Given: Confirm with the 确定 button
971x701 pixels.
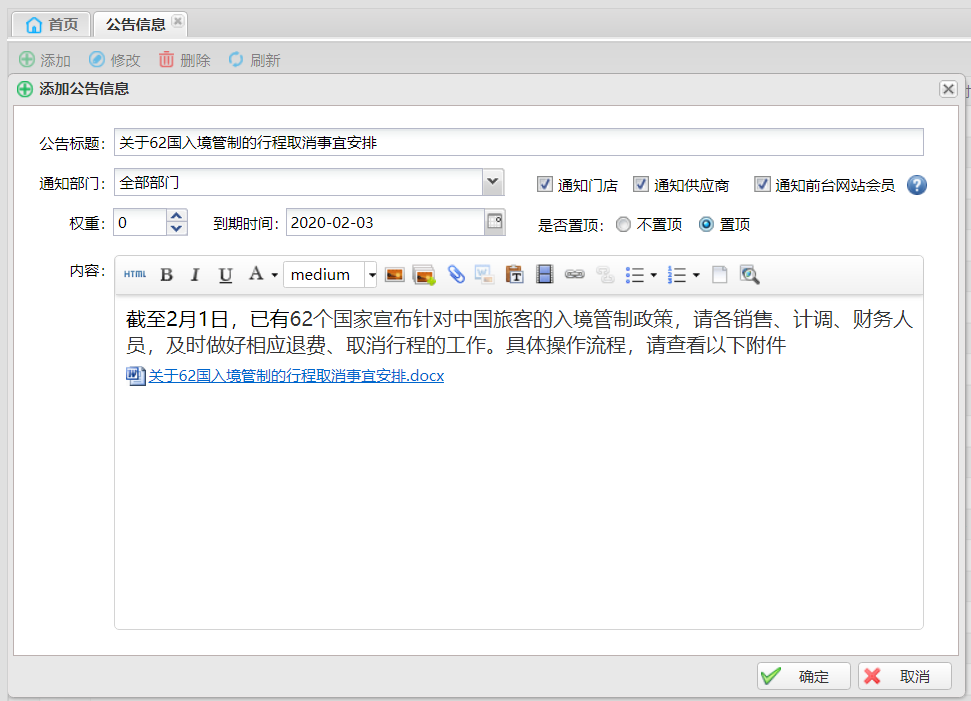Looking at the screenshot, I should pyautogui.click(x=803, y=676).
